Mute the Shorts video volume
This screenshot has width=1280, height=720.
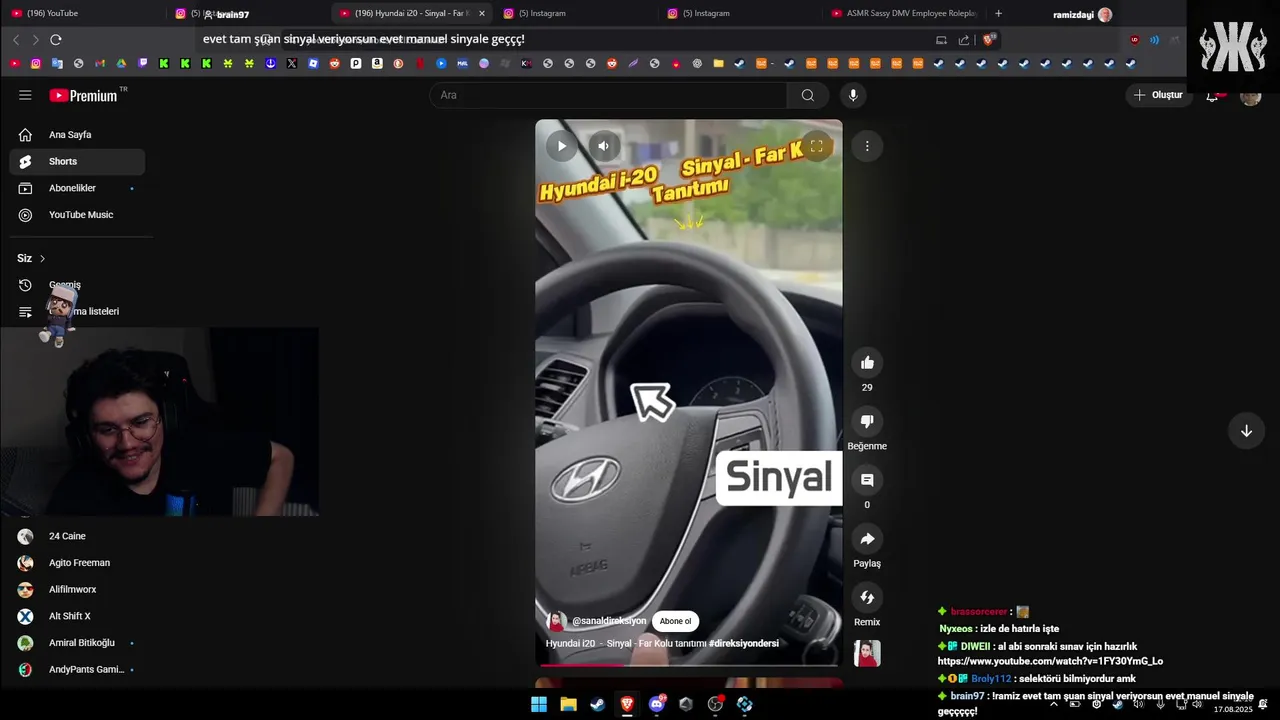(603, 146)
